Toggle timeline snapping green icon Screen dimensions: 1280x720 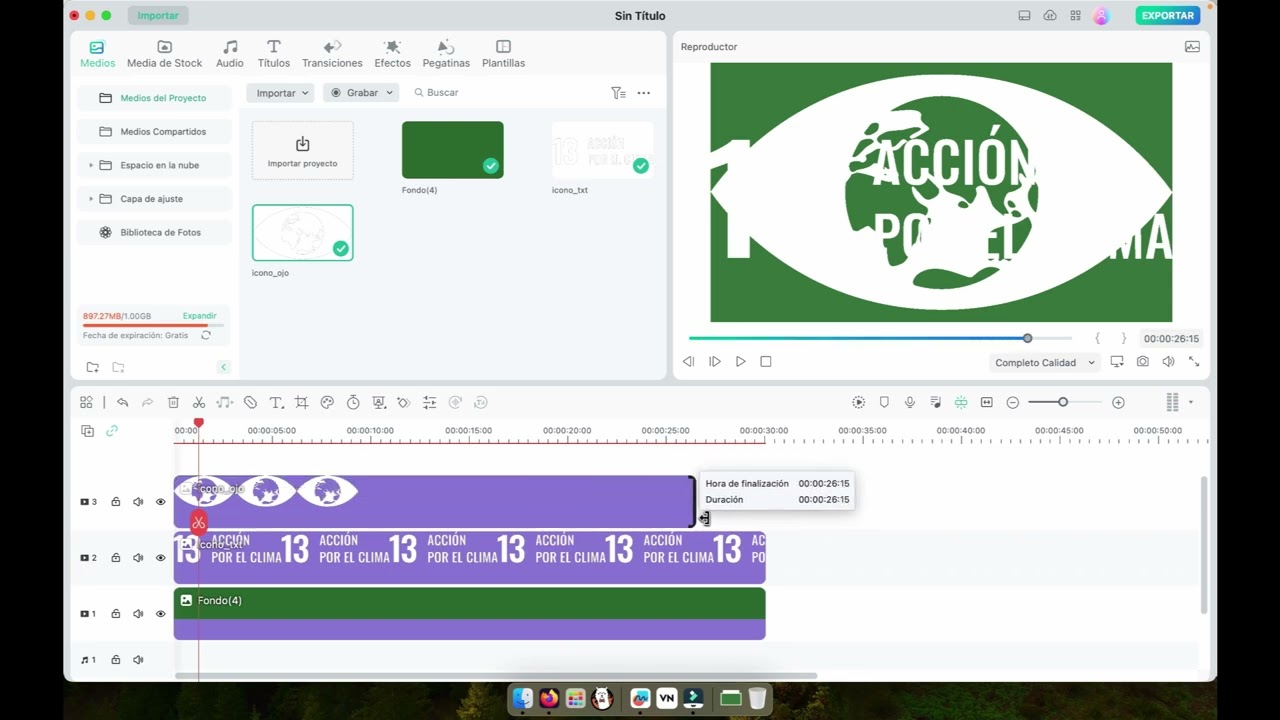[x=960, y=402]
